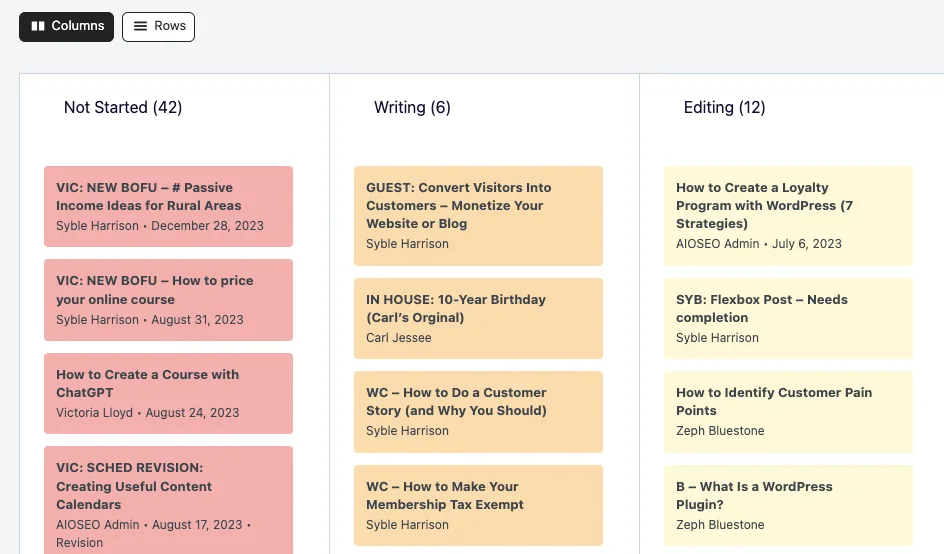Open the Passive Income Ideas for Rural Areas card

pos(169,206)
